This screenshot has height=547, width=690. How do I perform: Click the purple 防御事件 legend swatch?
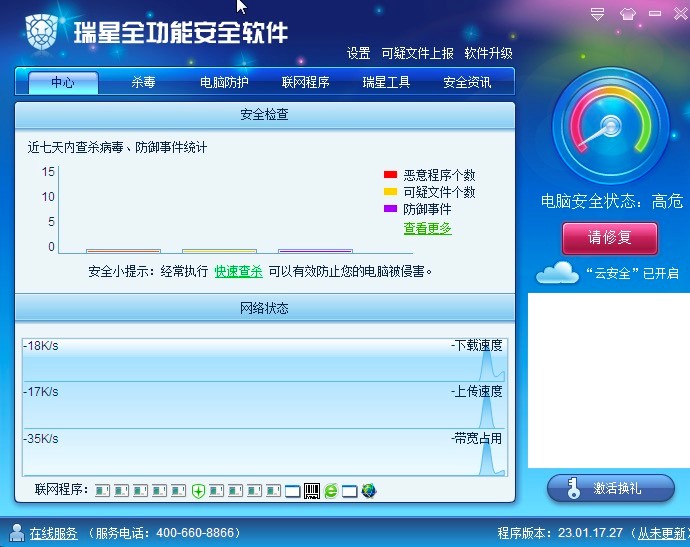point(390,208)
